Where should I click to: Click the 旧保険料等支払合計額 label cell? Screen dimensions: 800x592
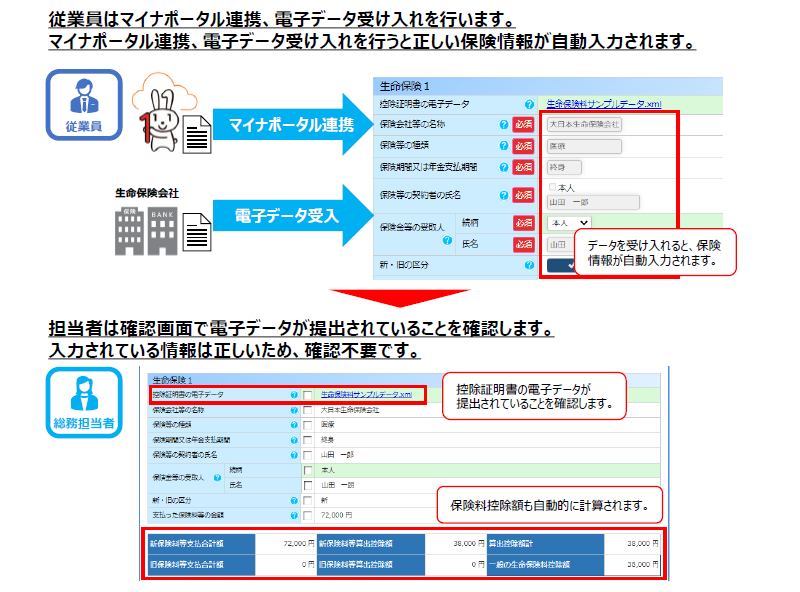click(x=202, y=564)
